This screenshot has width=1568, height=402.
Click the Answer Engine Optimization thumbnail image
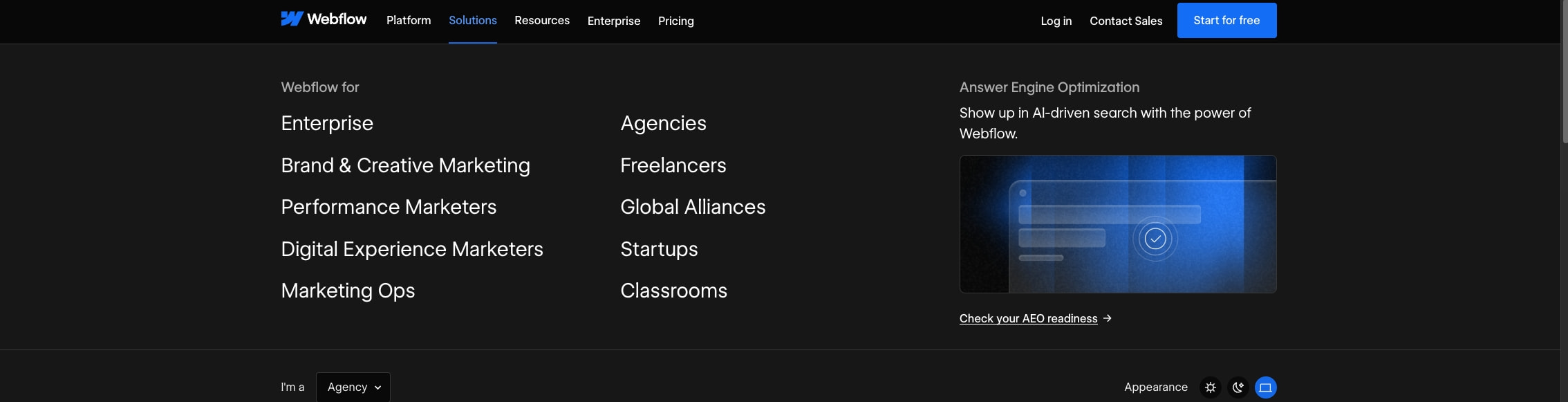tap(1118, 224)
